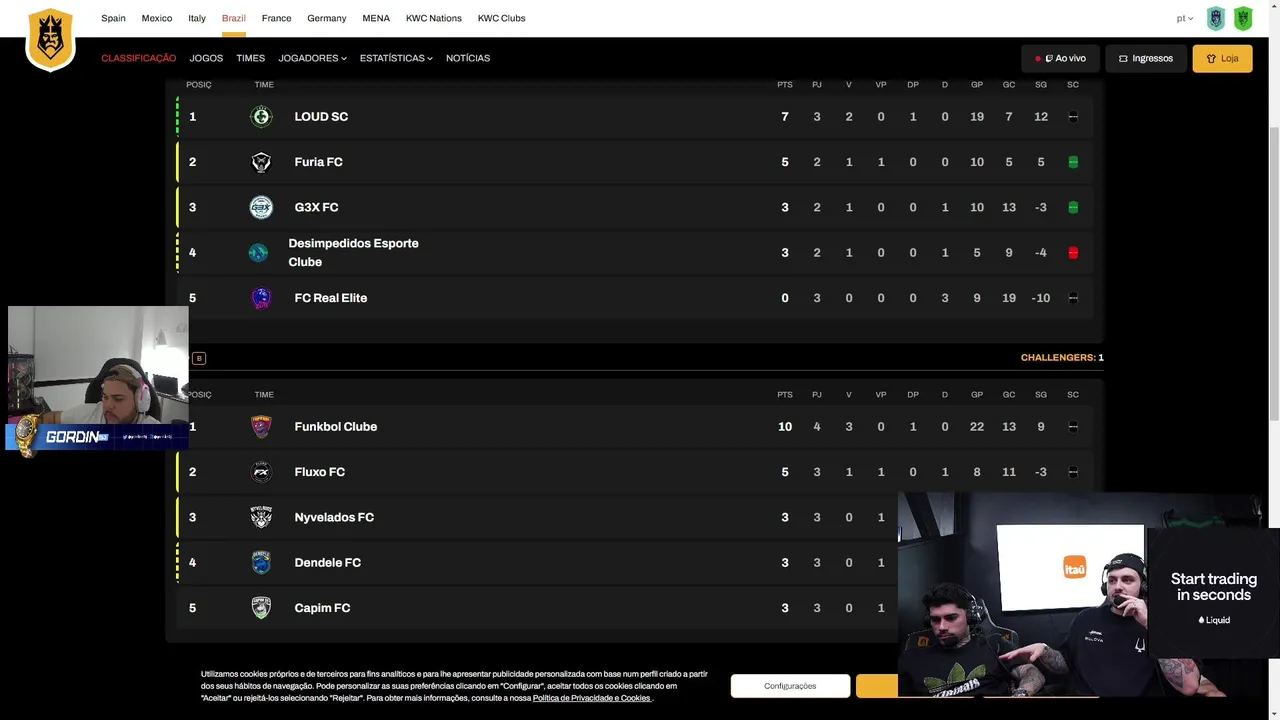This screenshot has width=1280, height=720.
Task: Click the Kings League crown logo
Action: pyautogui.click(x=50, y=40)
